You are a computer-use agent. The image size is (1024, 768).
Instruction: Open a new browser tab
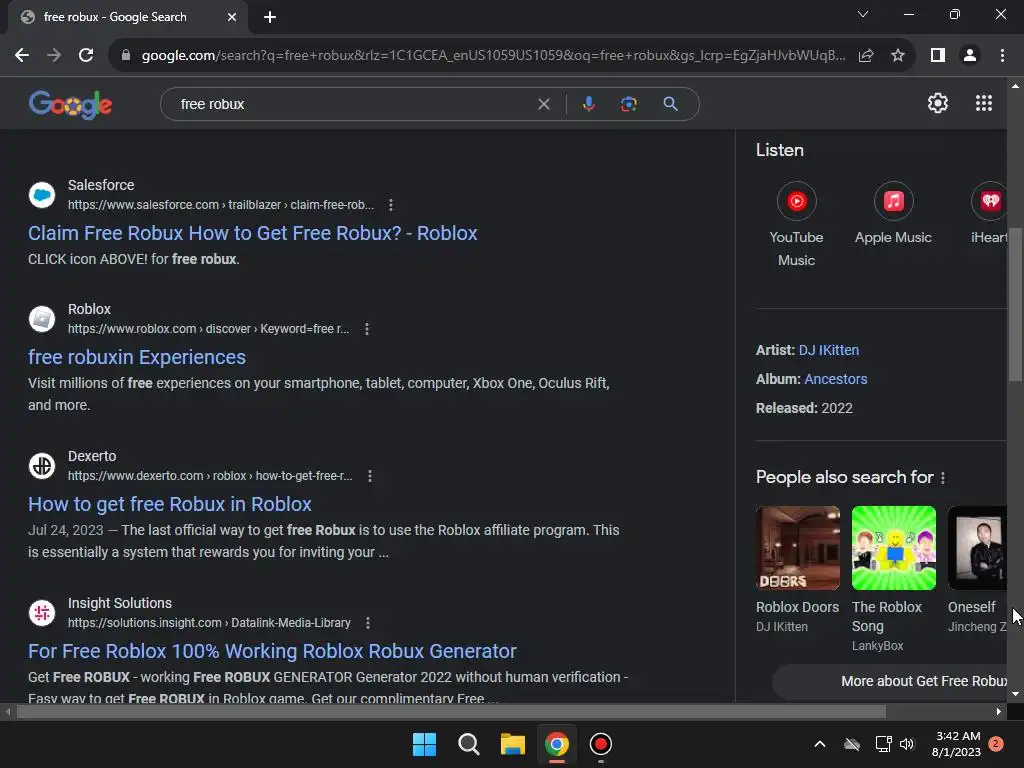click(x=270, y=17)
